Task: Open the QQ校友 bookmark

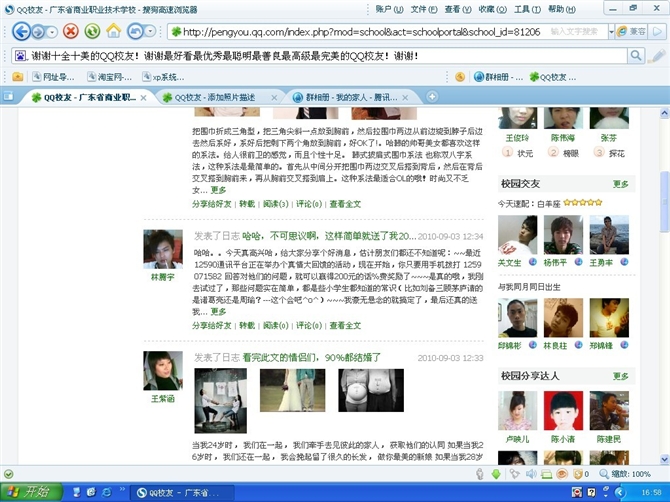Action: click(x=552, y=77)
